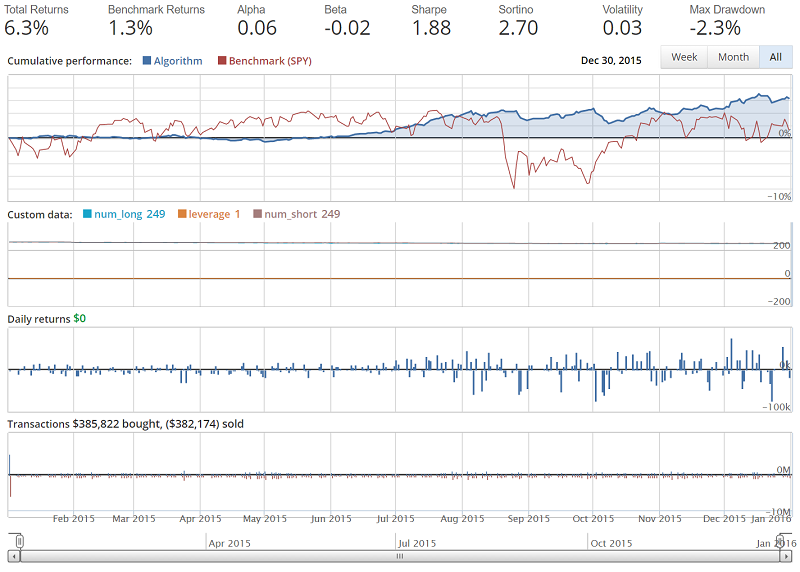Click the Max Drawdown -2.3% value
The width and height of the screenshot is (800, 572).
(x=715, y=28)
